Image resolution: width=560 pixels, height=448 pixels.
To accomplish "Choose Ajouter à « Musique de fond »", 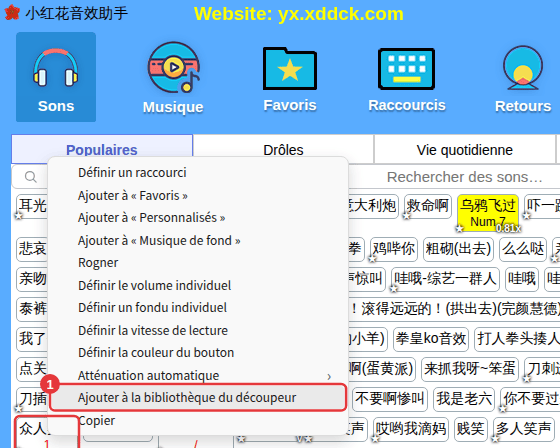I will point(198,240).
